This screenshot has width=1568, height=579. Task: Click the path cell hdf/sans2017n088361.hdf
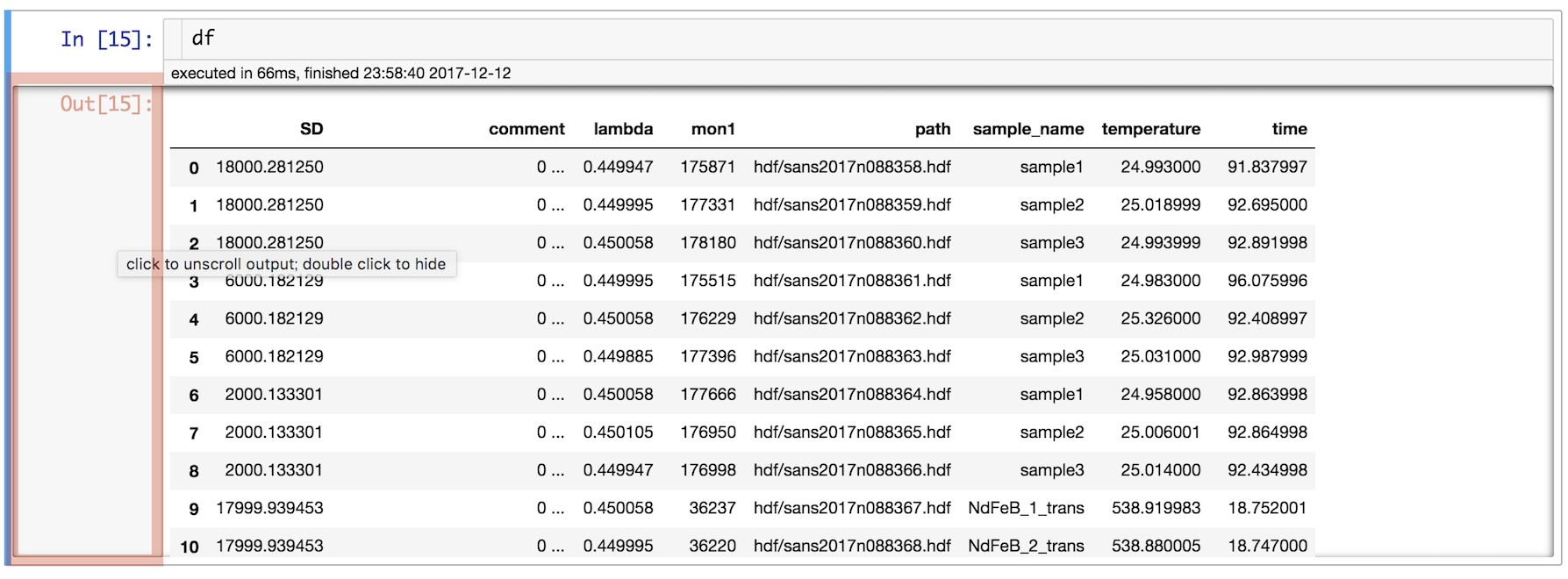852,281
